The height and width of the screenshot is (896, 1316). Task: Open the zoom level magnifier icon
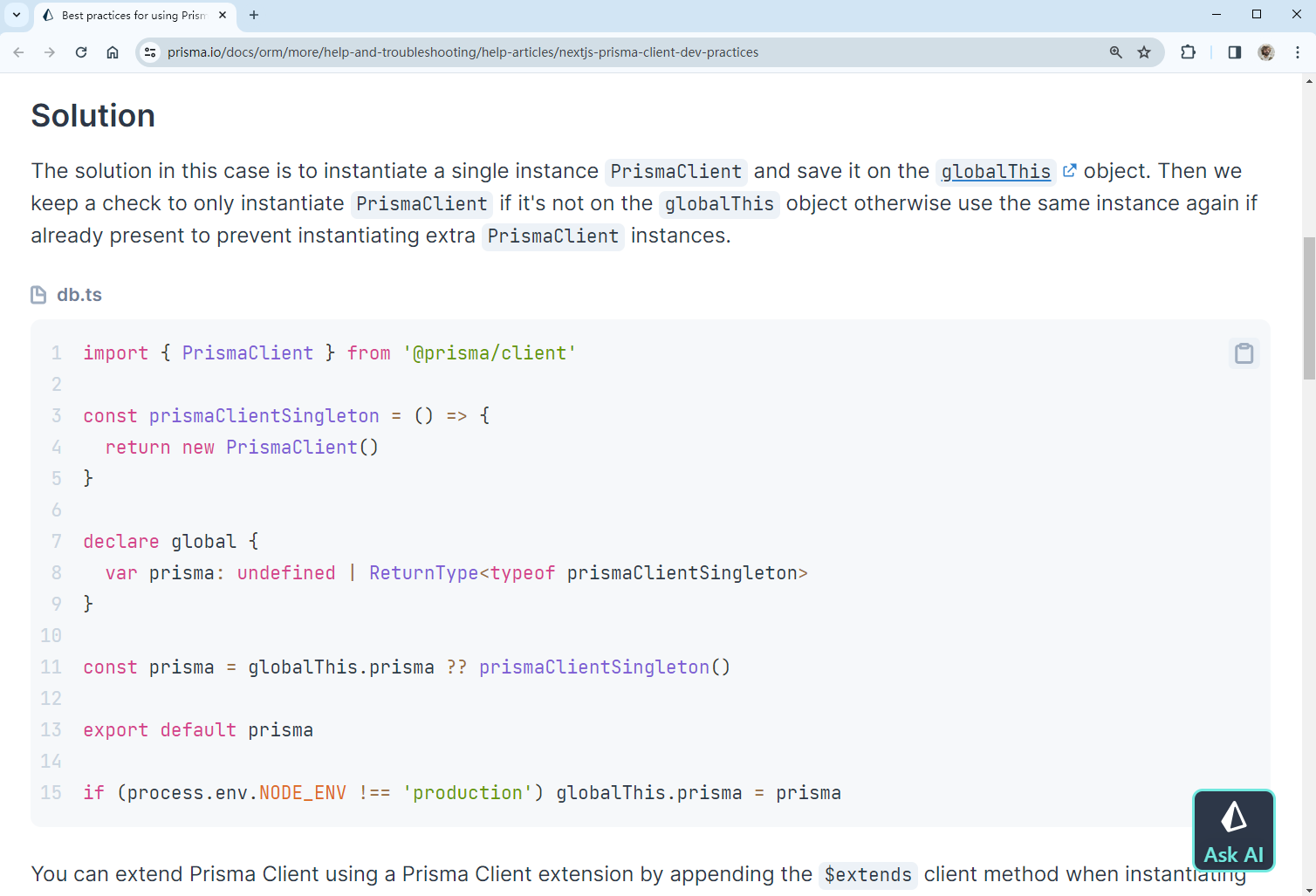coord(1115,52)
